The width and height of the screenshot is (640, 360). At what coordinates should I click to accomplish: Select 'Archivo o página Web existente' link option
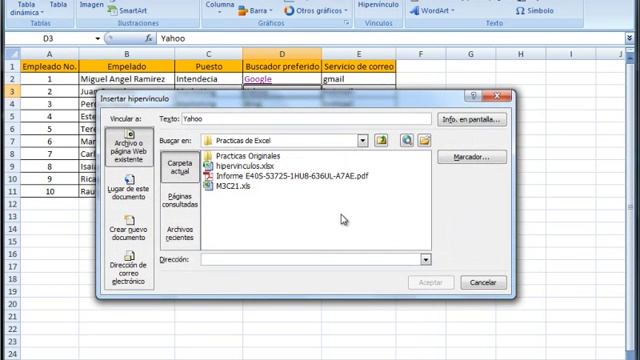click(129, 147)
